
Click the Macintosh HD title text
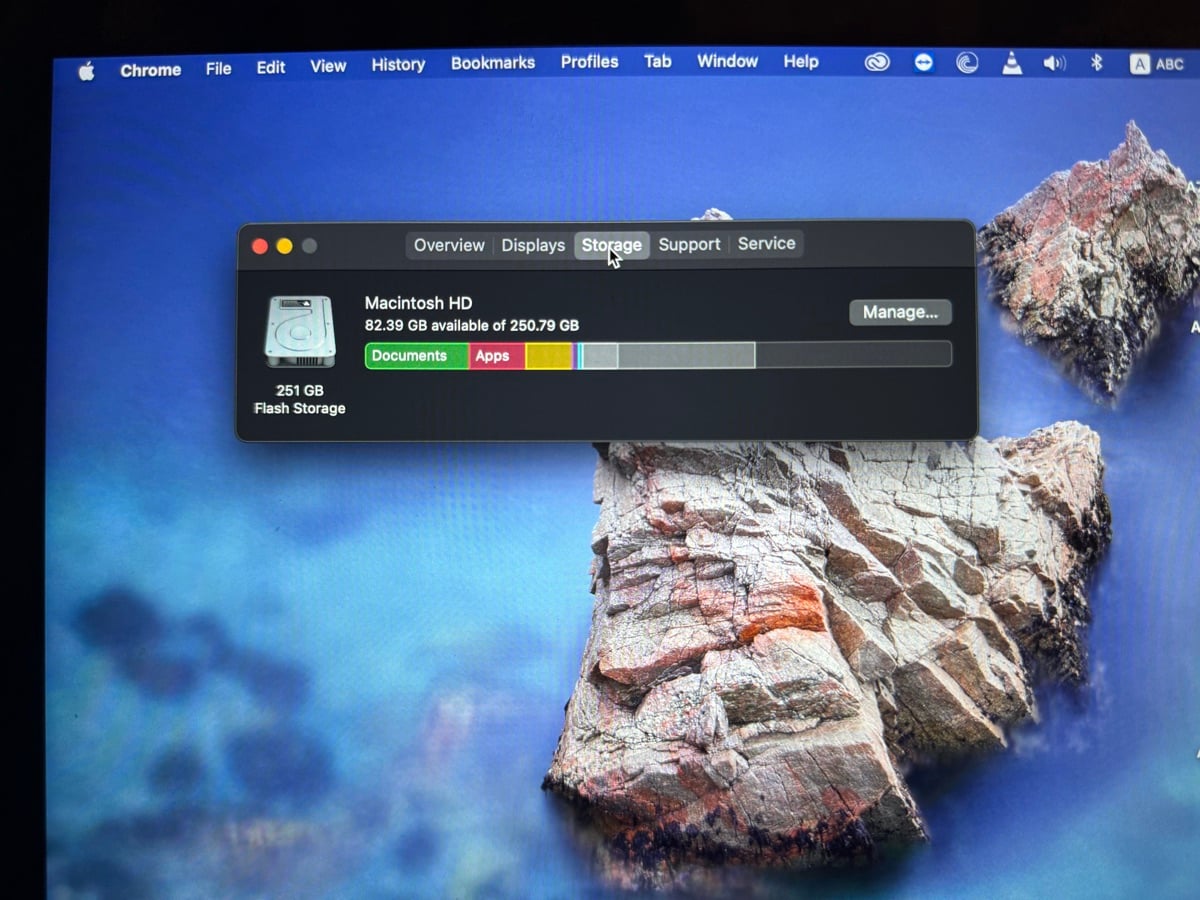click(x=418, y=303)
